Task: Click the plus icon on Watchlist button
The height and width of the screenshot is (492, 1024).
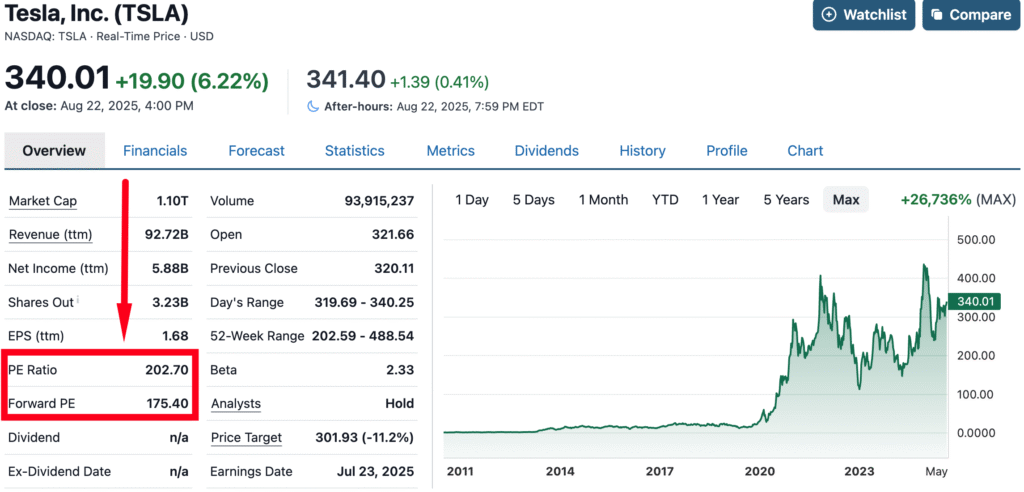Action: 828,15
